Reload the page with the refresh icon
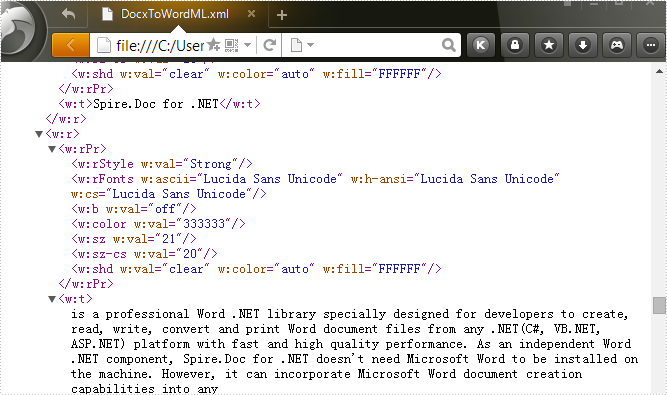The height and width of the screenshot is (395, 667). pos(269,45)
